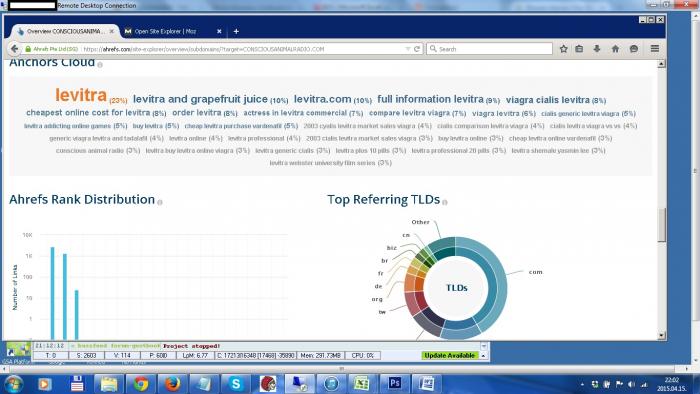Expand GSA status panel dropdown arrow
This screenshot has height=394, width=700.
coord(483,346)
